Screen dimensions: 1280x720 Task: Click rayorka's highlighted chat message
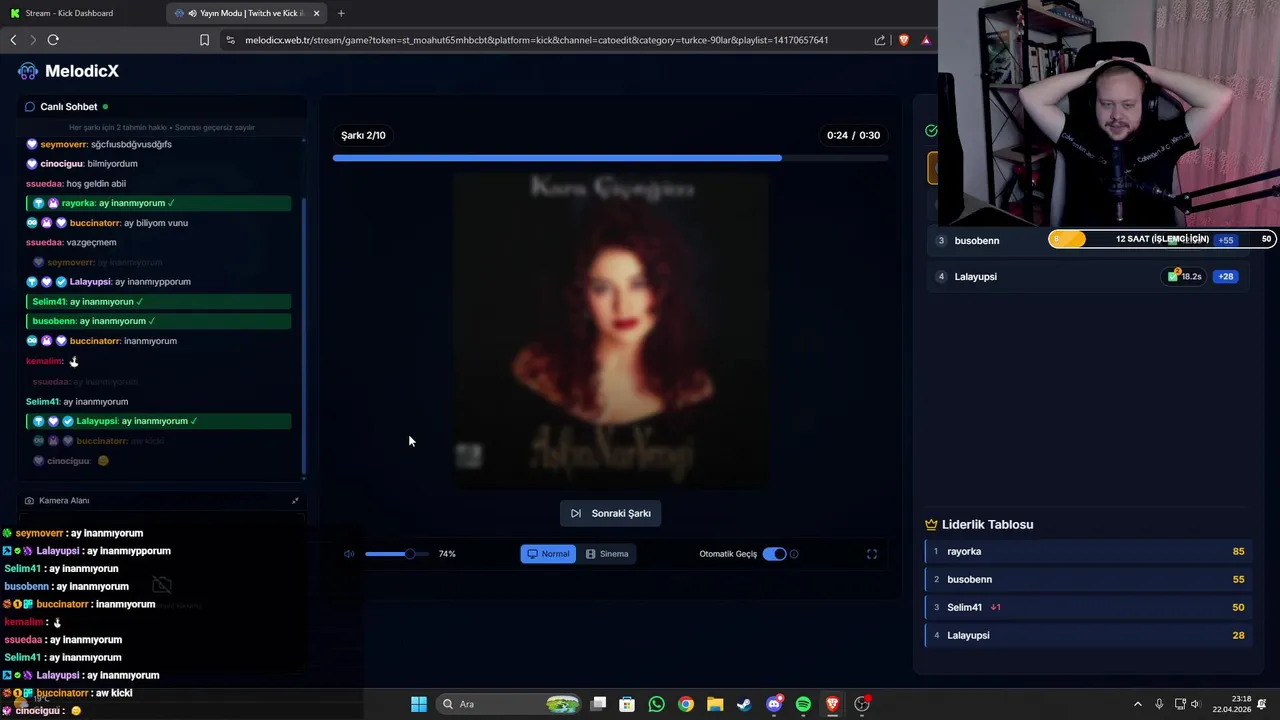(159, 203)
